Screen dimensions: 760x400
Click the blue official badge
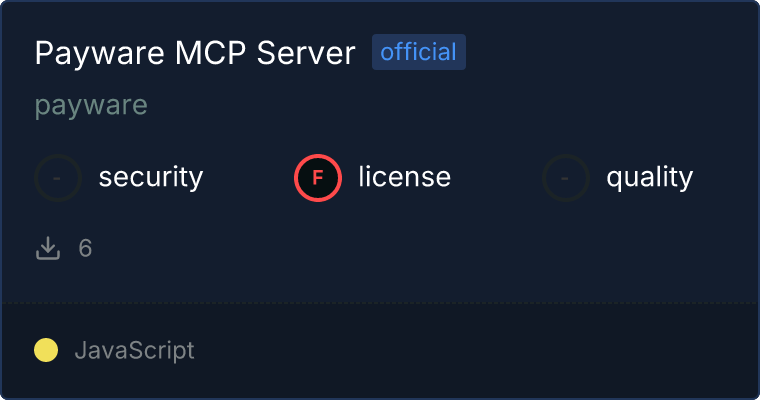click(x=419, y=52)
